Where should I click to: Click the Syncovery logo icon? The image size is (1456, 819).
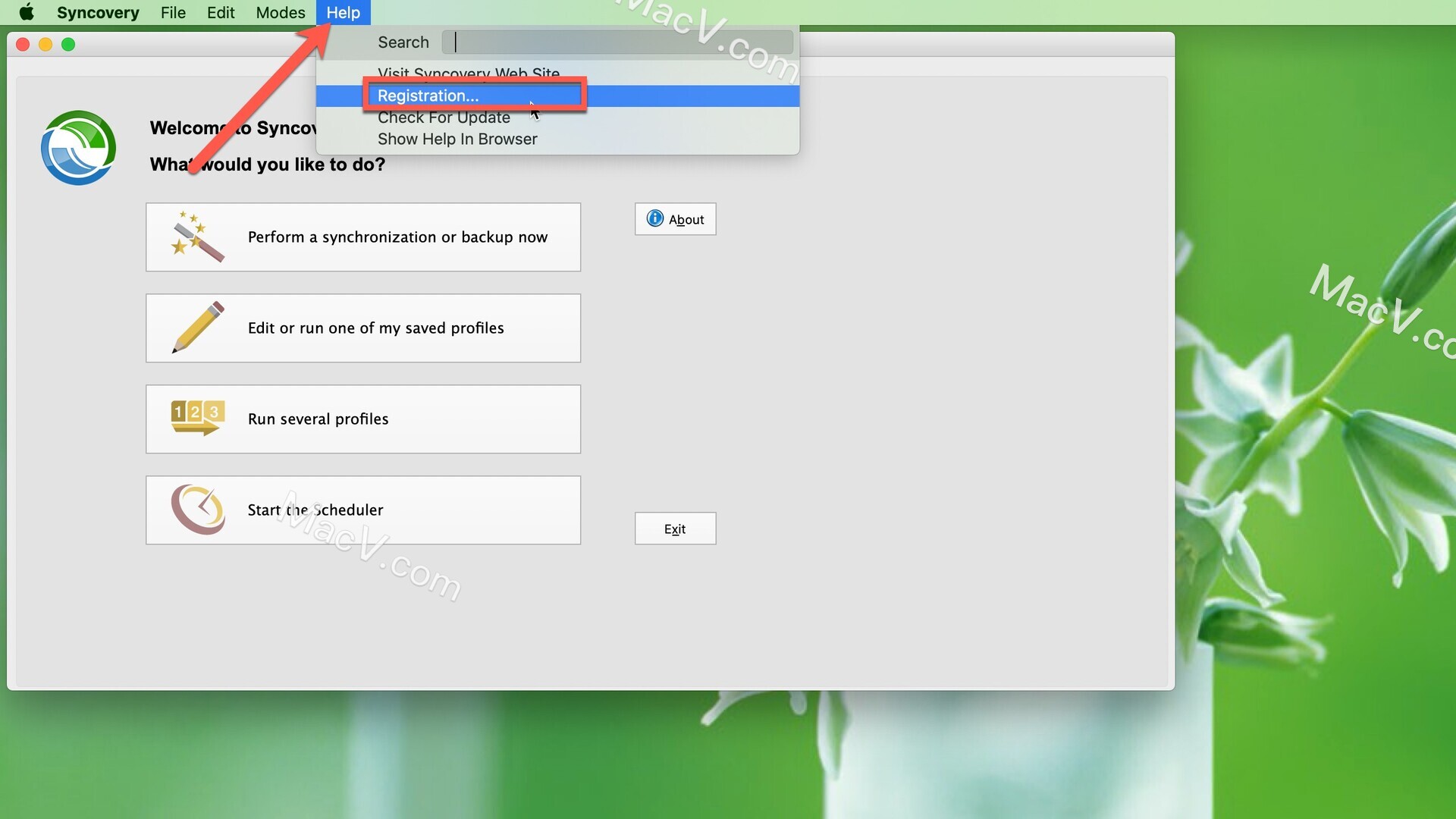(79, 148)
